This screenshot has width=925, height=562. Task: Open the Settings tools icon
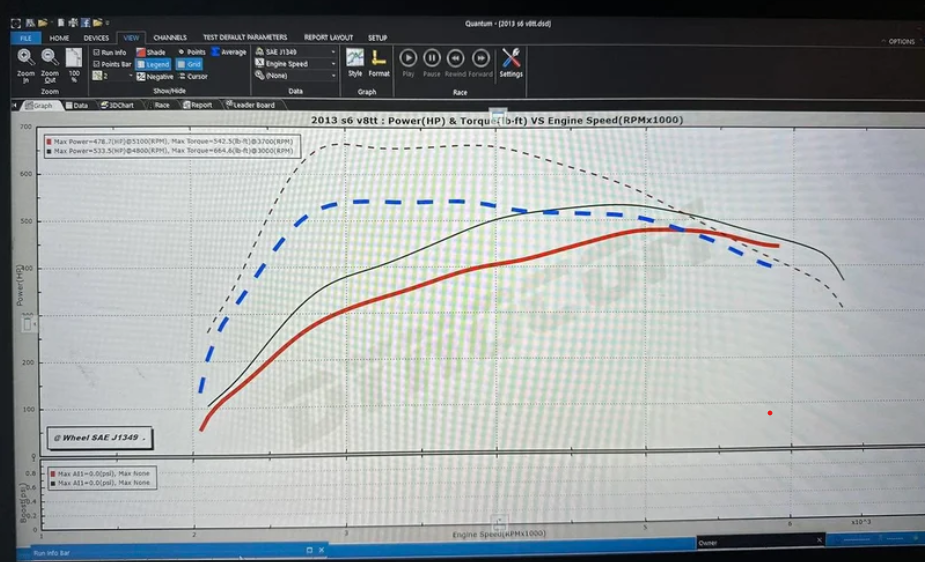click(x=511, y=58)
